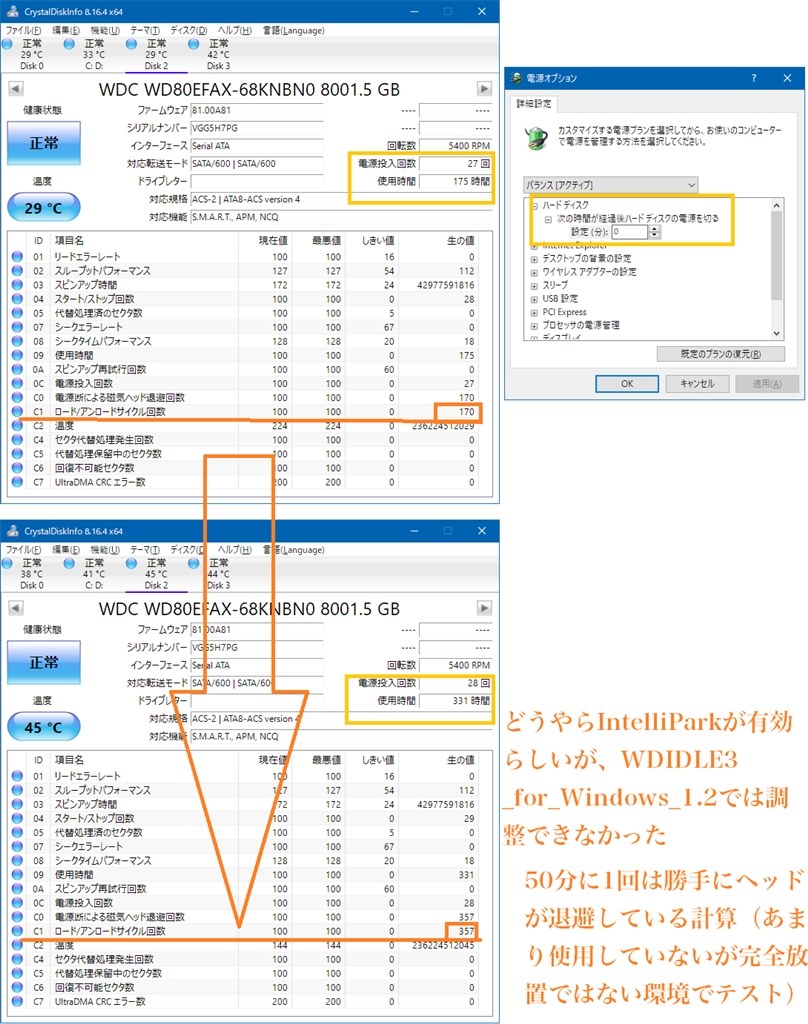Viewport: 808px width, 1024px height.
Task: Click the キャンセル button
Action: [697, 383]
